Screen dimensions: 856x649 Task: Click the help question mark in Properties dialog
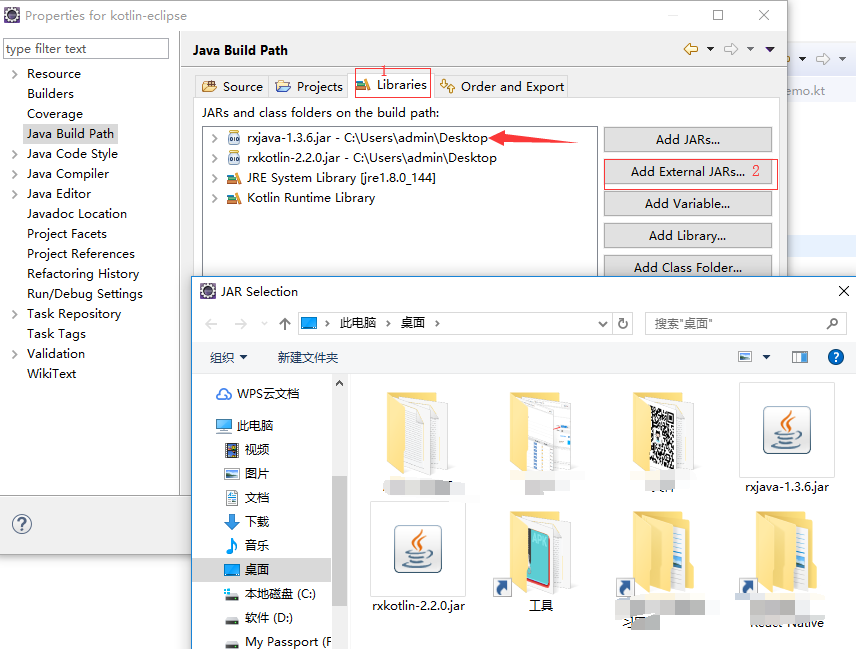pos(22,524)
